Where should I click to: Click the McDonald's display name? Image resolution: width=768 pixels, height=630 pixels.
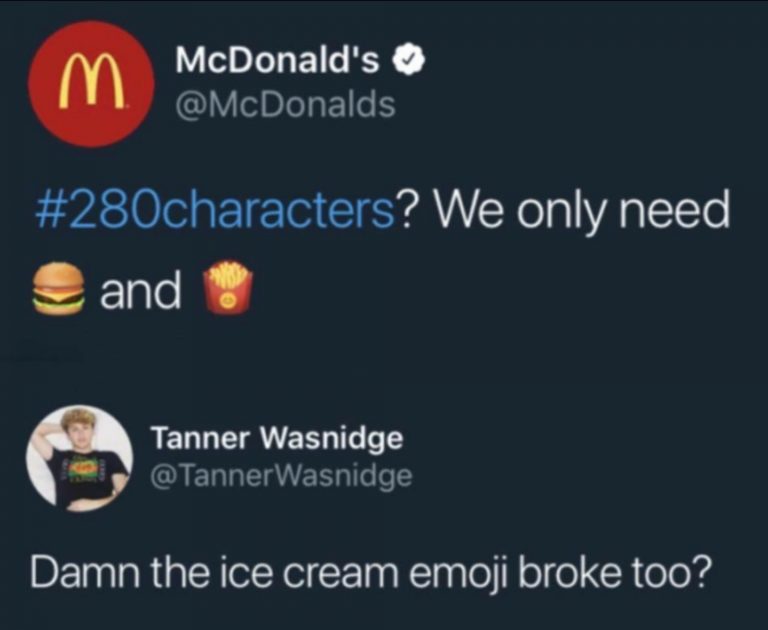(278, 61)
